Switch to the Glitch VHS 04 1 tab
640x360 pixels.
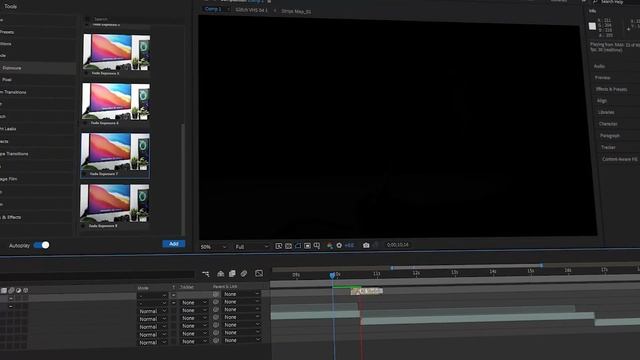[x=251, y=10]
